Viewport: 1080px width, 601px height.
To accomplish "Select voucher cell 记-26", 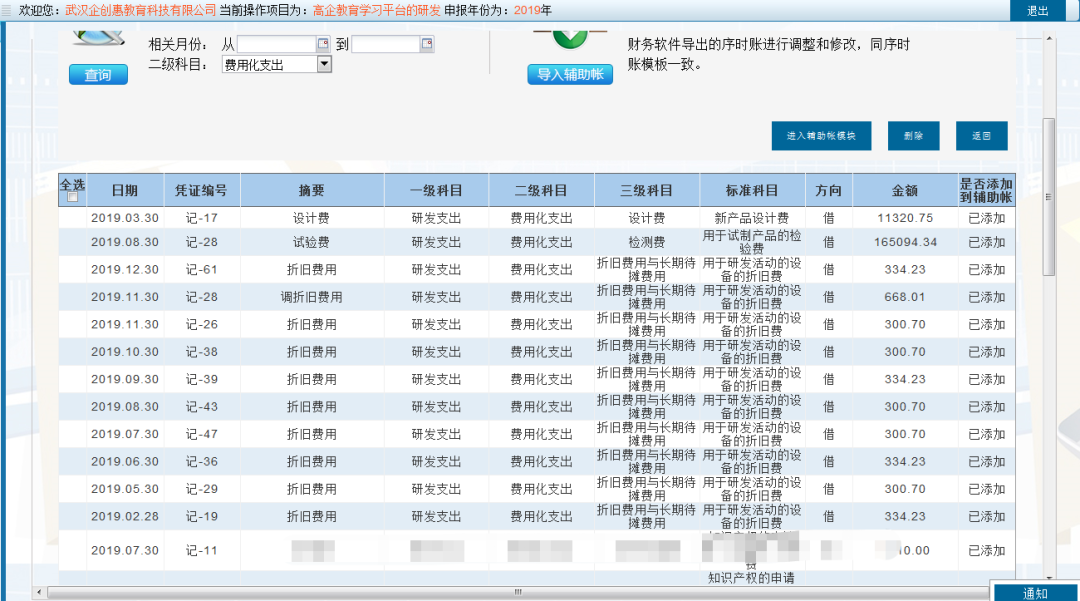I will click(201, 324).
